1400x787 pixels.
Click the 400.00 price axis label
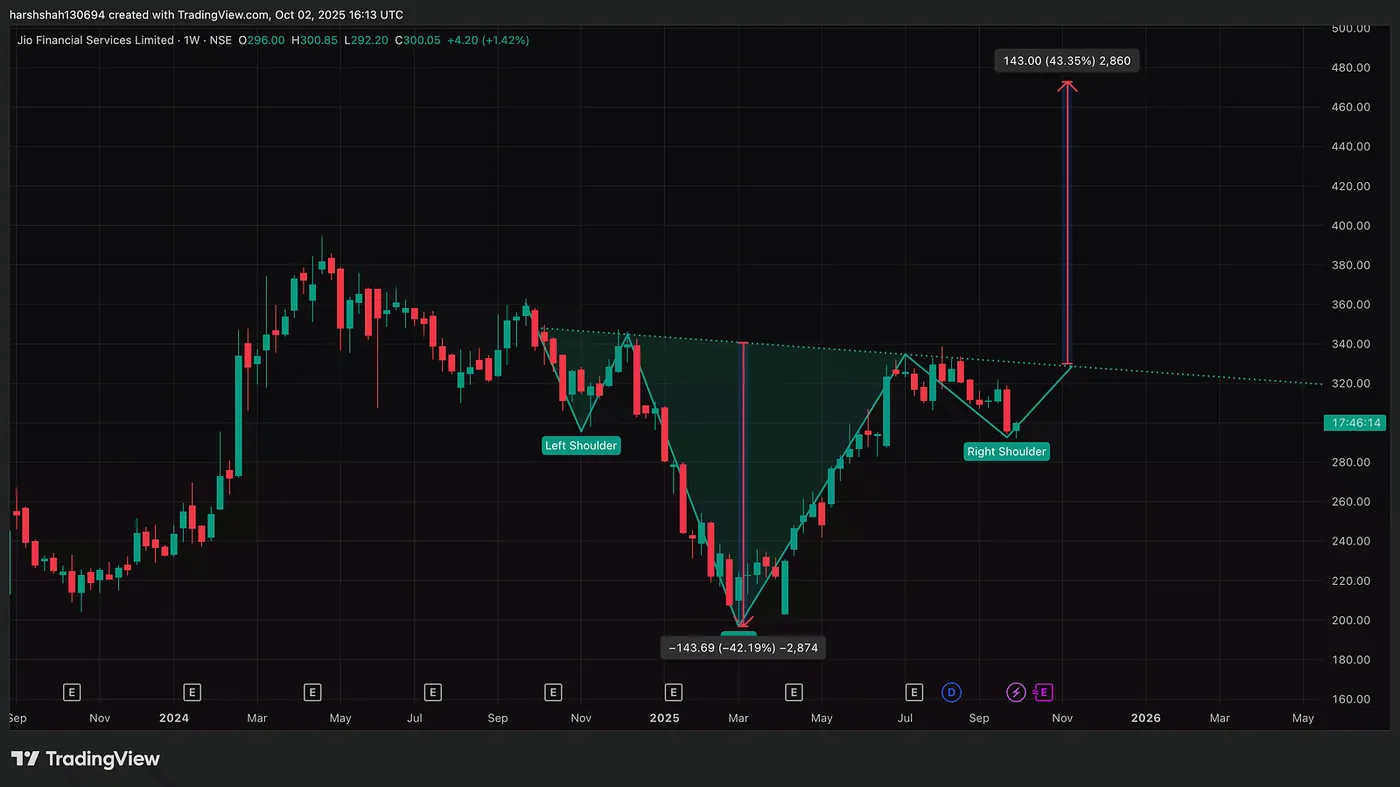1350,226
